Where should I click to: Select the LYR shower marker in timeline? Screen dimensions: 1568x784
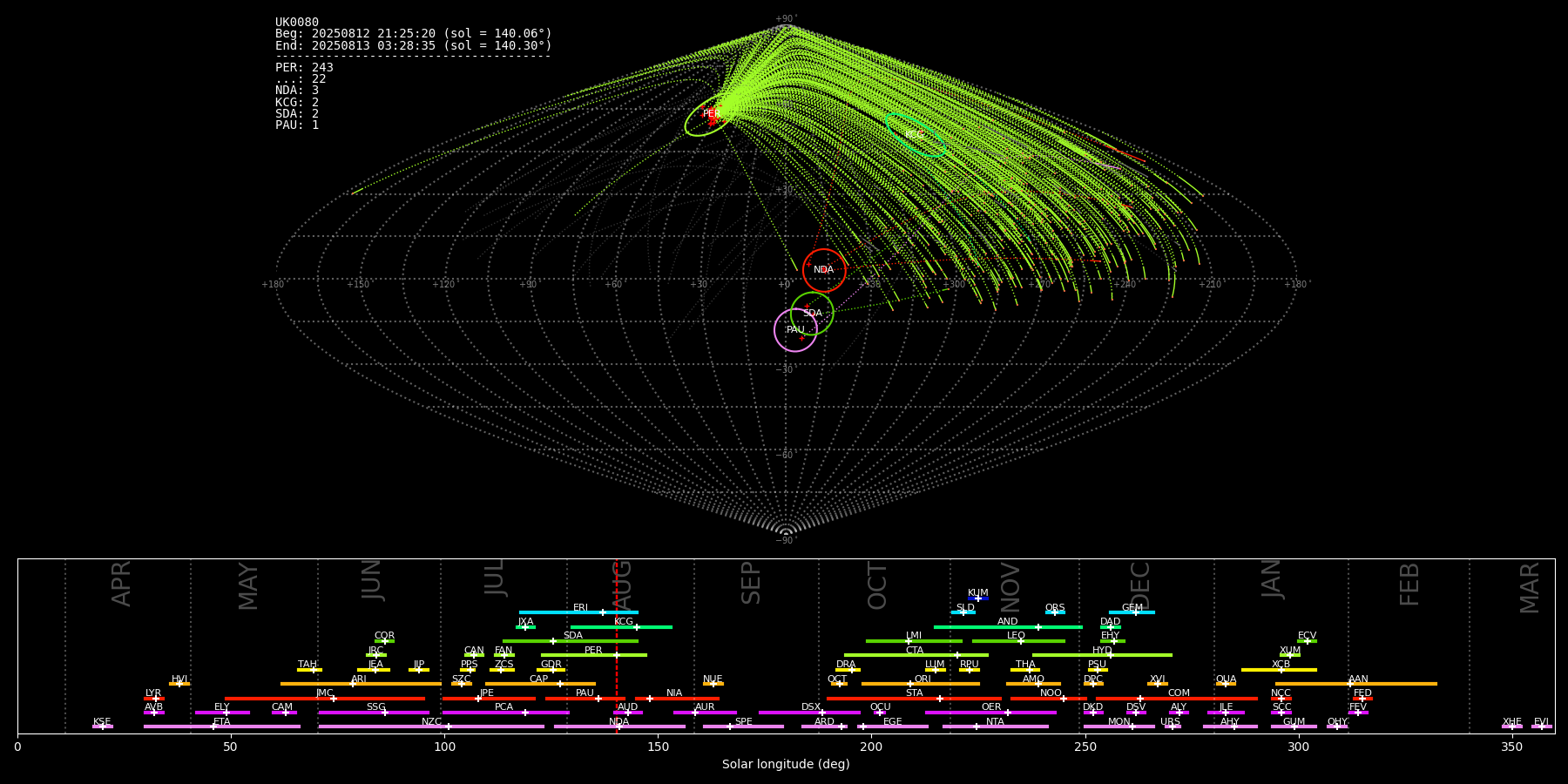coord(154,699)
